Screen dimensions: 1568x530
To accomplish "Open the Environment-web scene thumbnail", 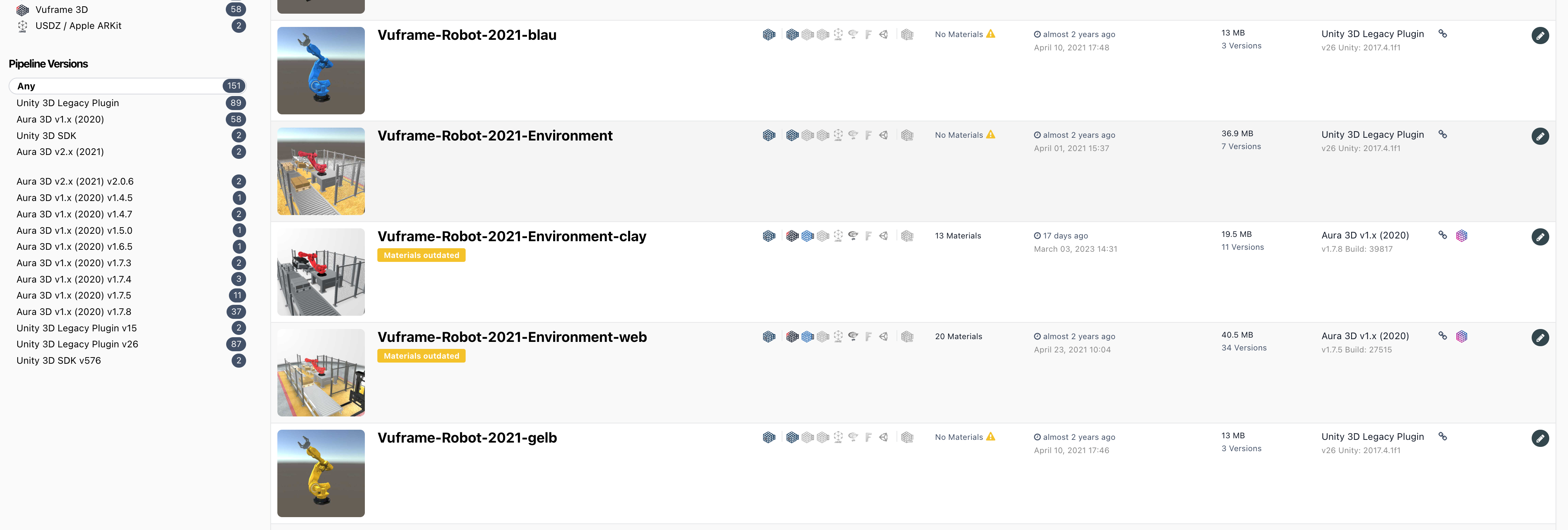I will tap(321, 373).
